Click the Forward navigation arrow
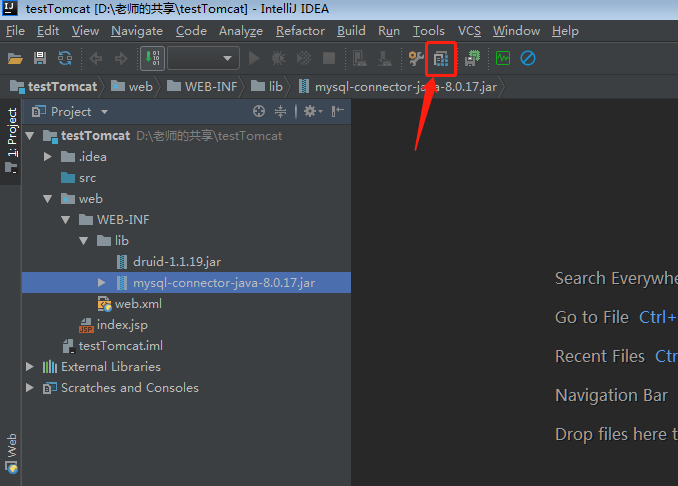 click(x=121, y=58)
